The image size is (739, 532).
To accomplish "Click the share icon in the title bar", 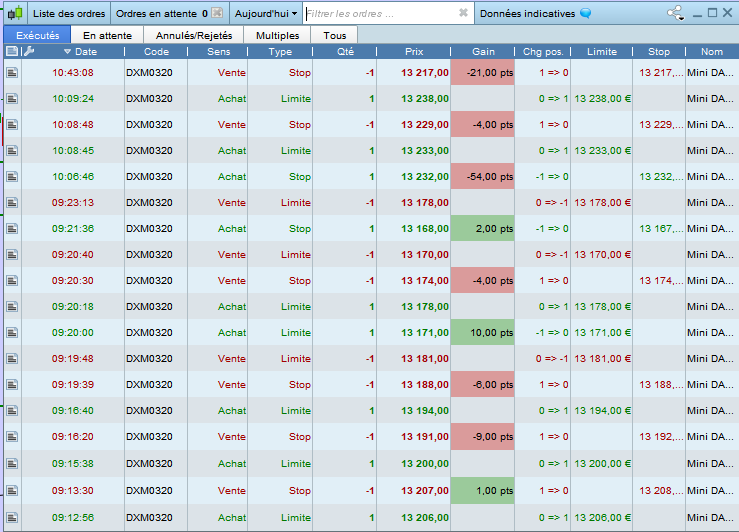I will coord(675,13).
